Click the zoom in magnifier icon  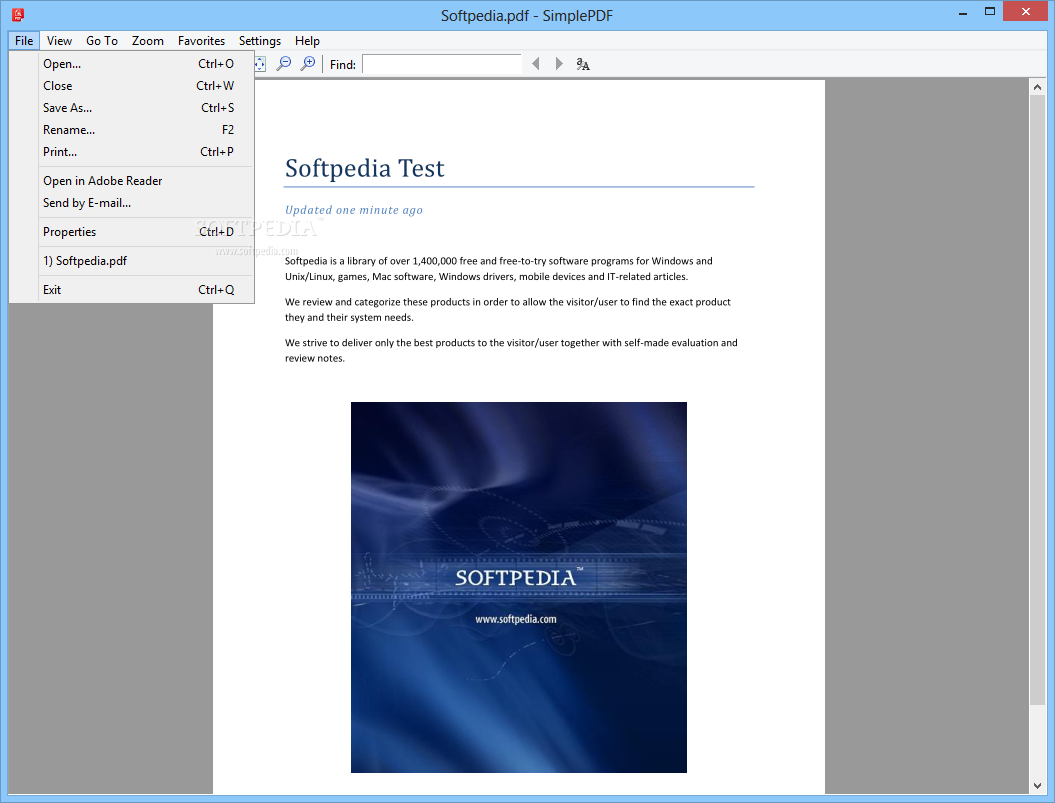[307, 64]
